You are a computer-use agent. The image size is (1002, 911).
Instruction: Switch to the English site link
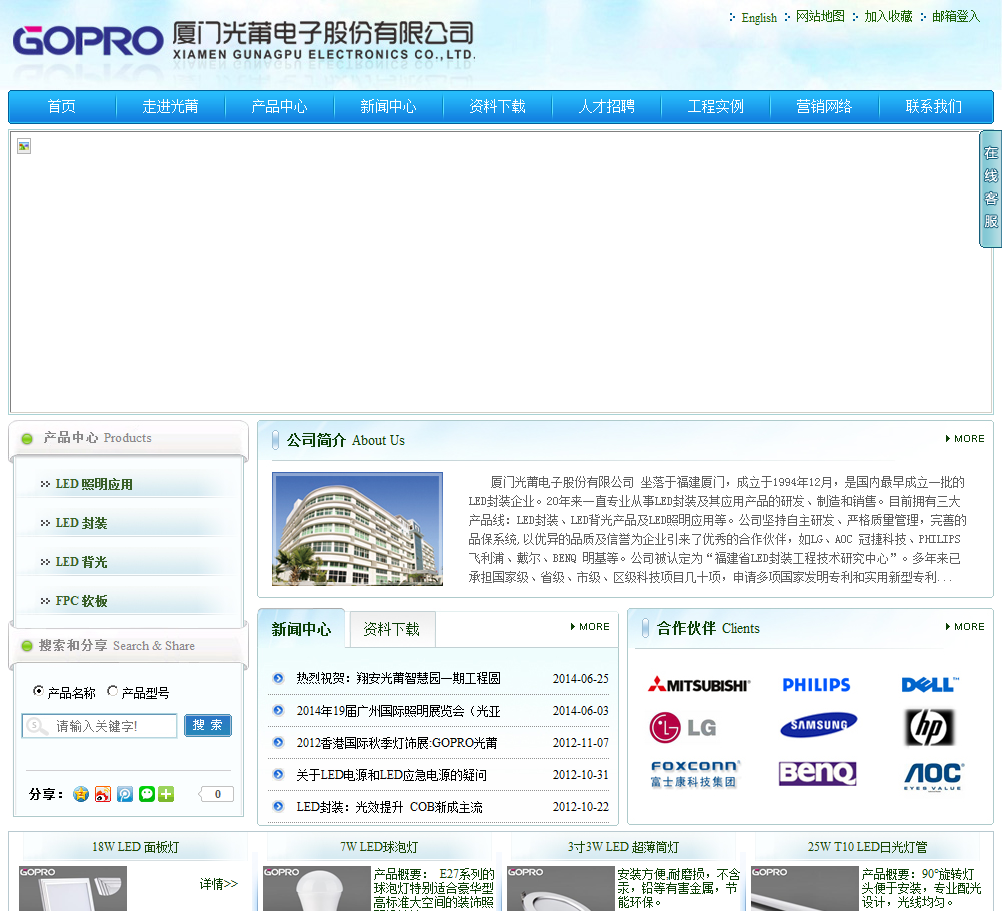(x=759, y=18)
